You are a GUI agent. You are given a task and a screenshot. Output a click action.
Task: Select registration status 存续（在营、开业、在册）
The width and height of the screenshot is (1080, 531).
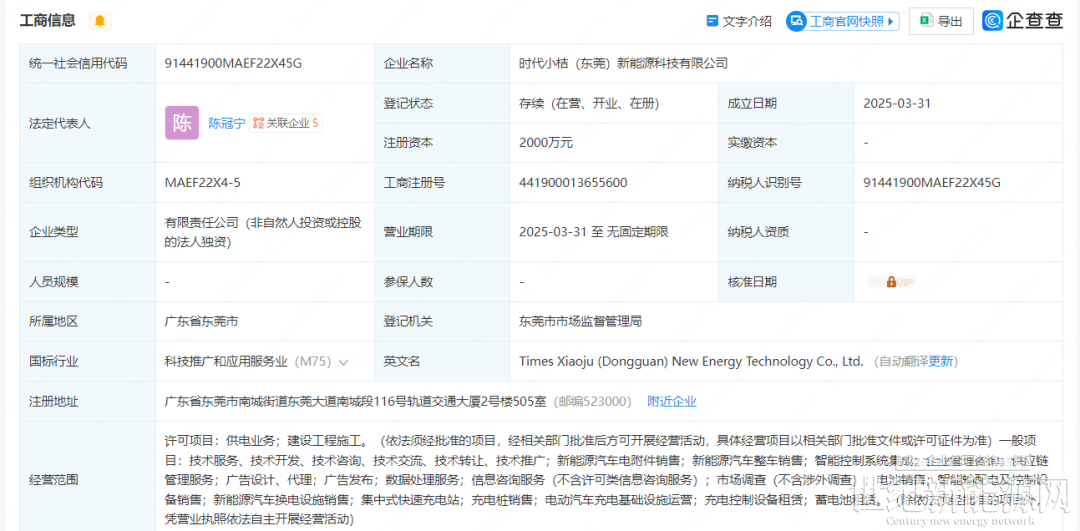pos(590,103)
